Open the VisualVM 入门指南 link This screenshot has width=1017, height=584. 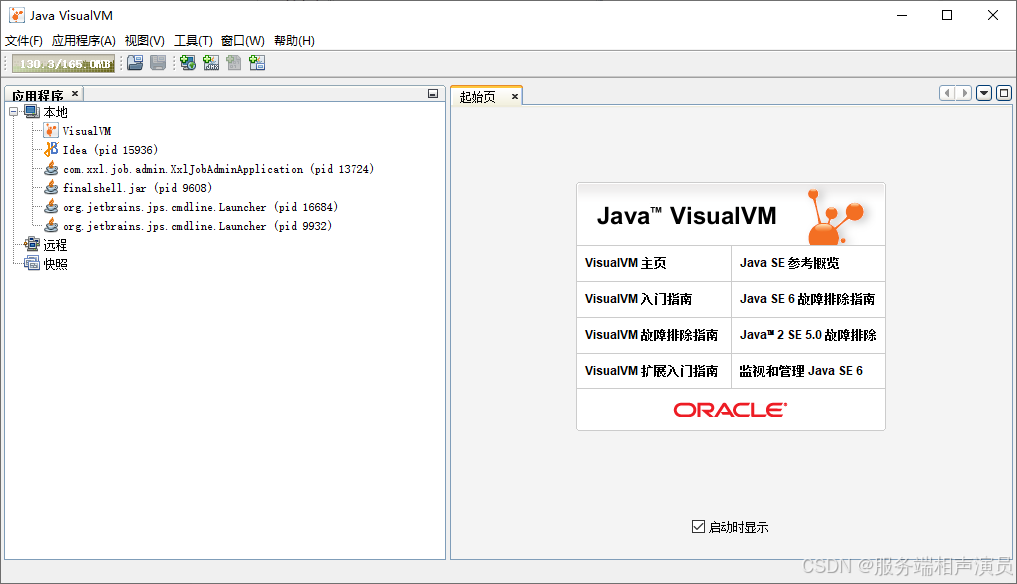638,298
